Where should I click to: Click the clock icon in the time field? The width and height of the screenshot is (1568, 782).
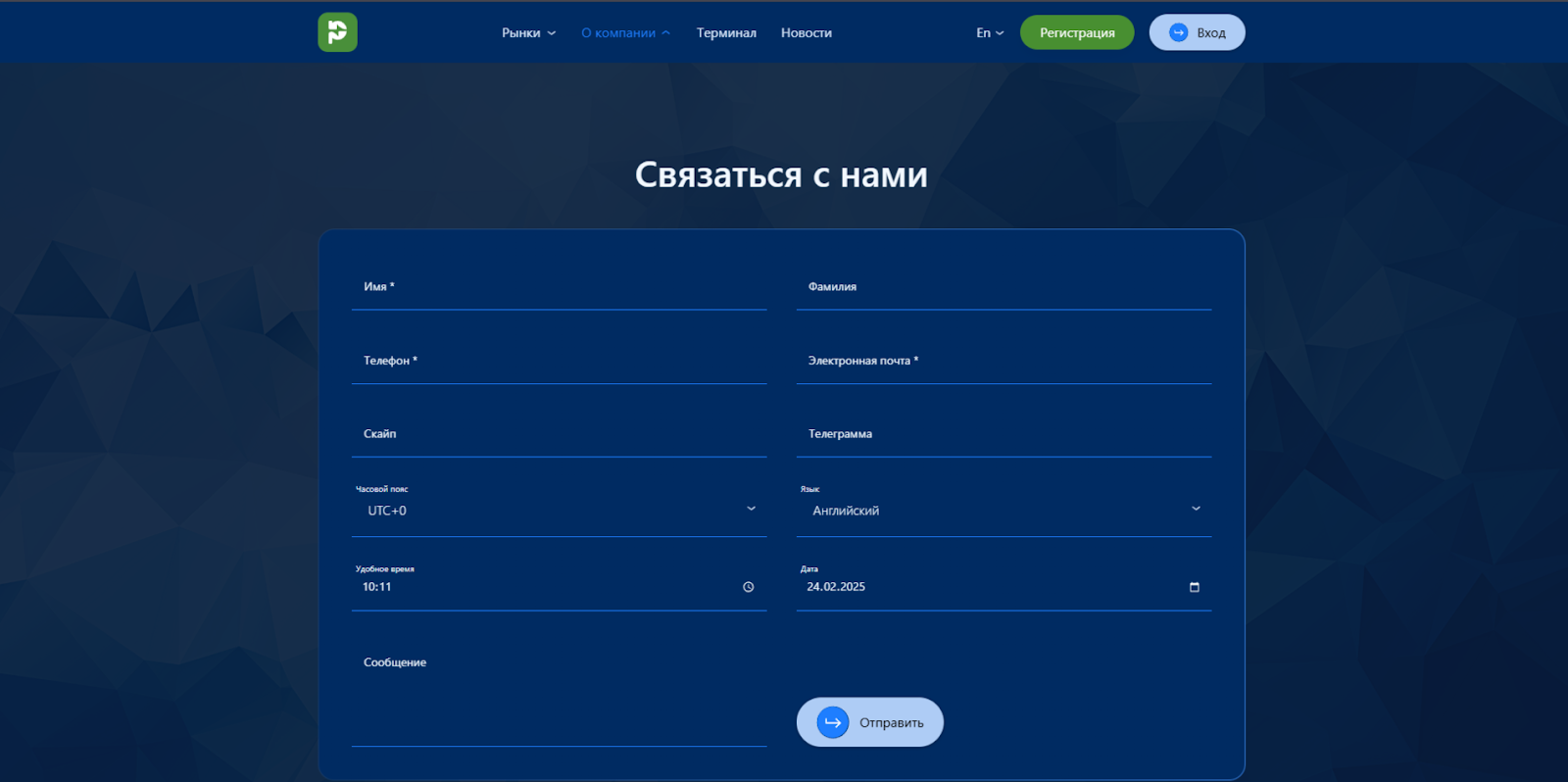749,587
